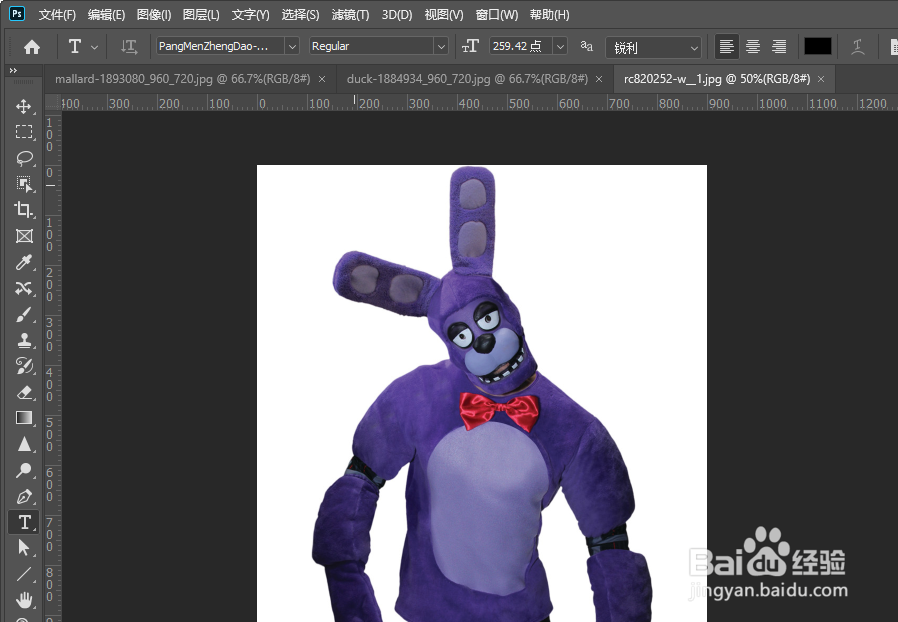Open the 帮助(H) menu

[x=549, y=15]
